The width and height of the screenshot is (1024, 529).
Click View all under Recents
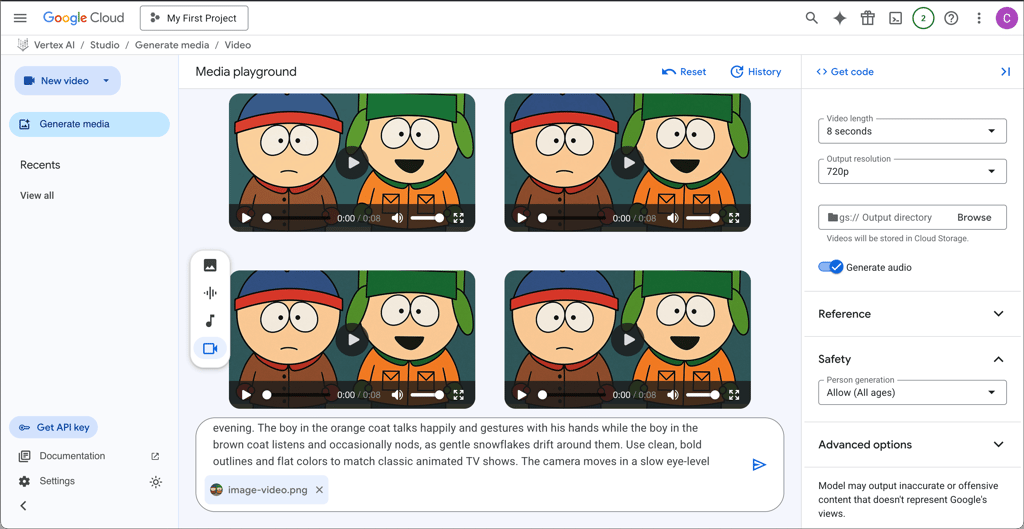click(x=37, y=195)
